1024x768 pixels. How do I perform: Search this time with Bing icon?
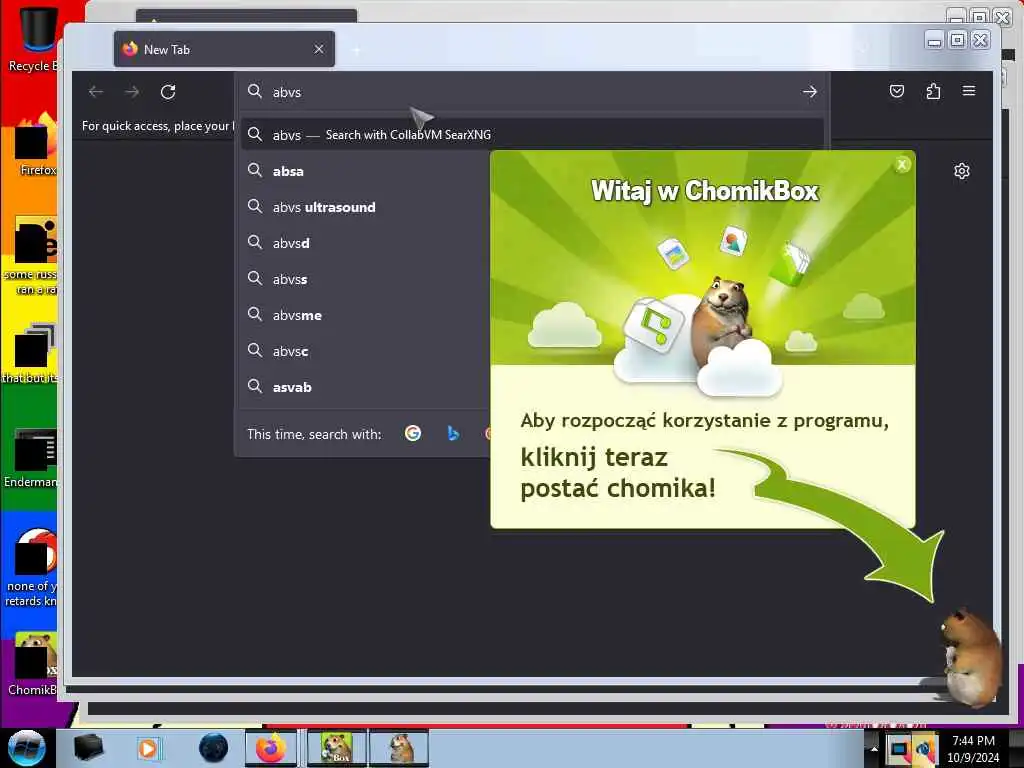(x=453, y=433)
